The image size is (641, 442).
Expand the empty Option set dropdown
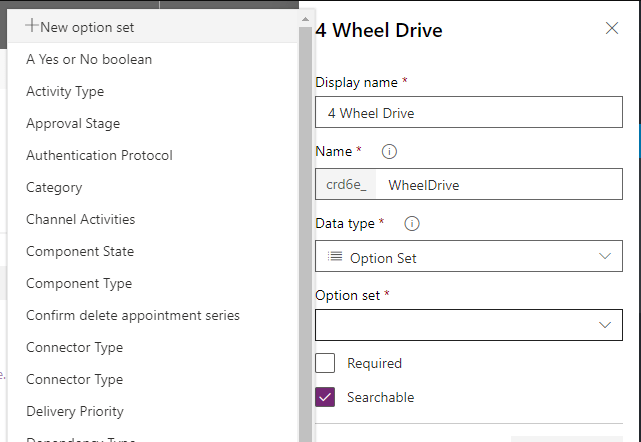click(469, 325)
